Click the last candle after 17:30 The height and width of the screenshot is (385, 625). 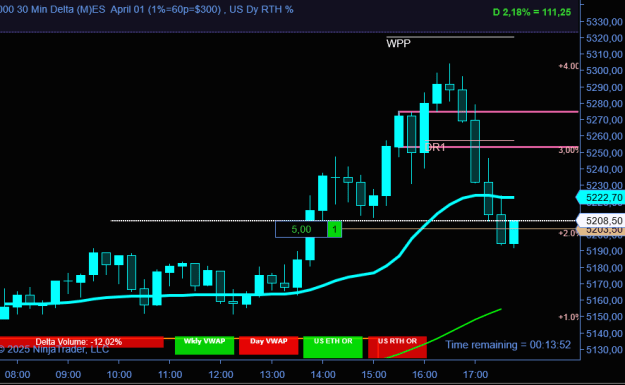point(514,232)
